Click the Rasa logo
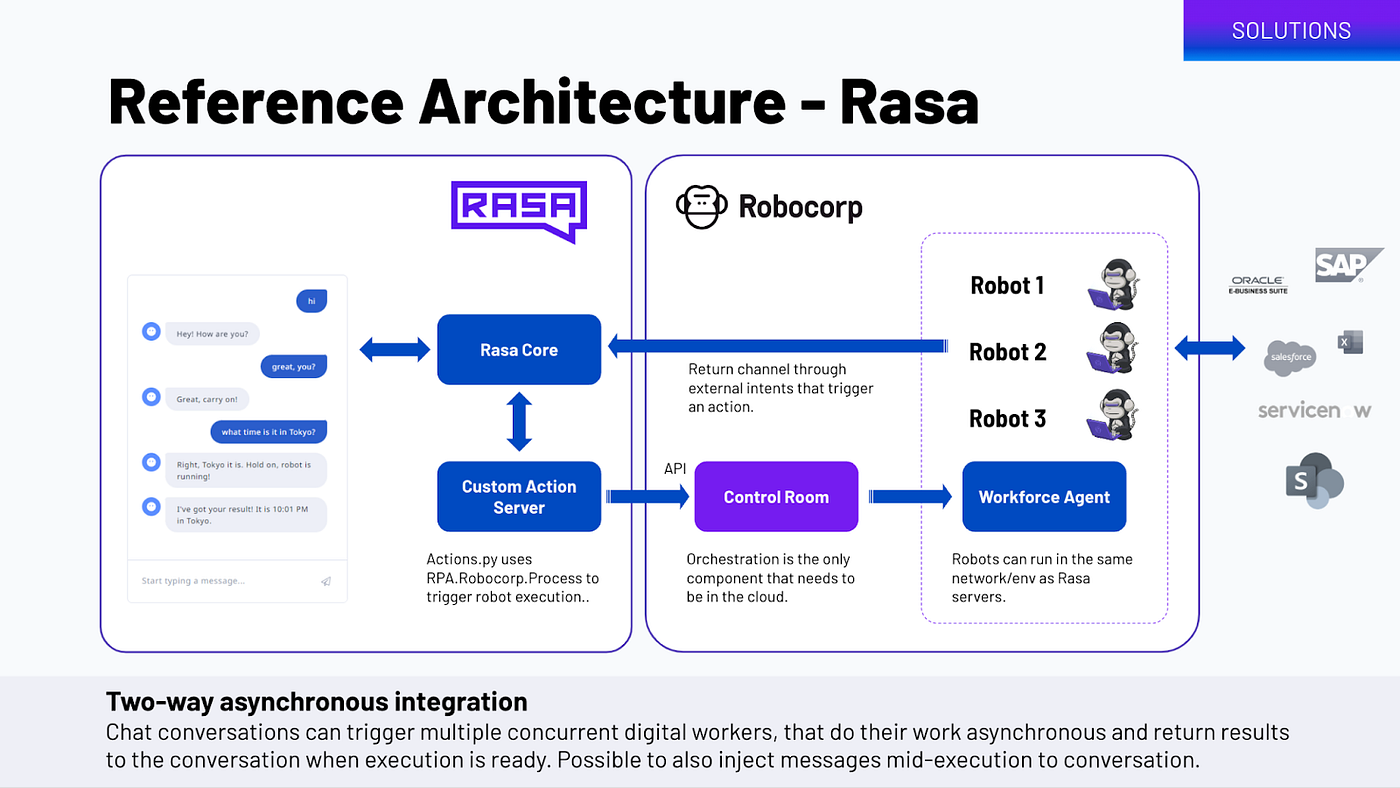1400x788 pixels. (x=518, y=211)
